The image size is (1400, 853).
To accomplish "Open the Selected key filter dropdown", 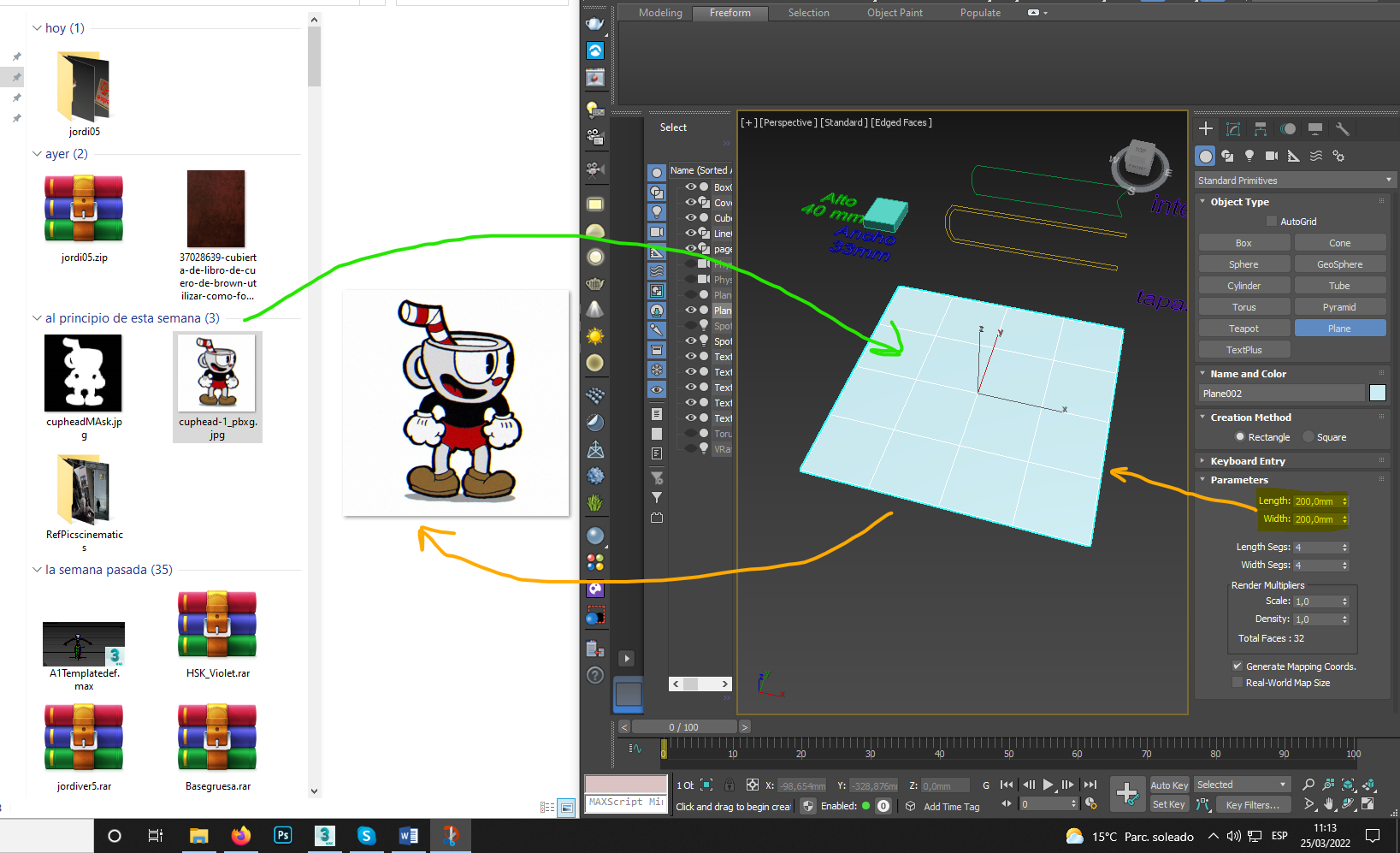I will click(1242, 785).
